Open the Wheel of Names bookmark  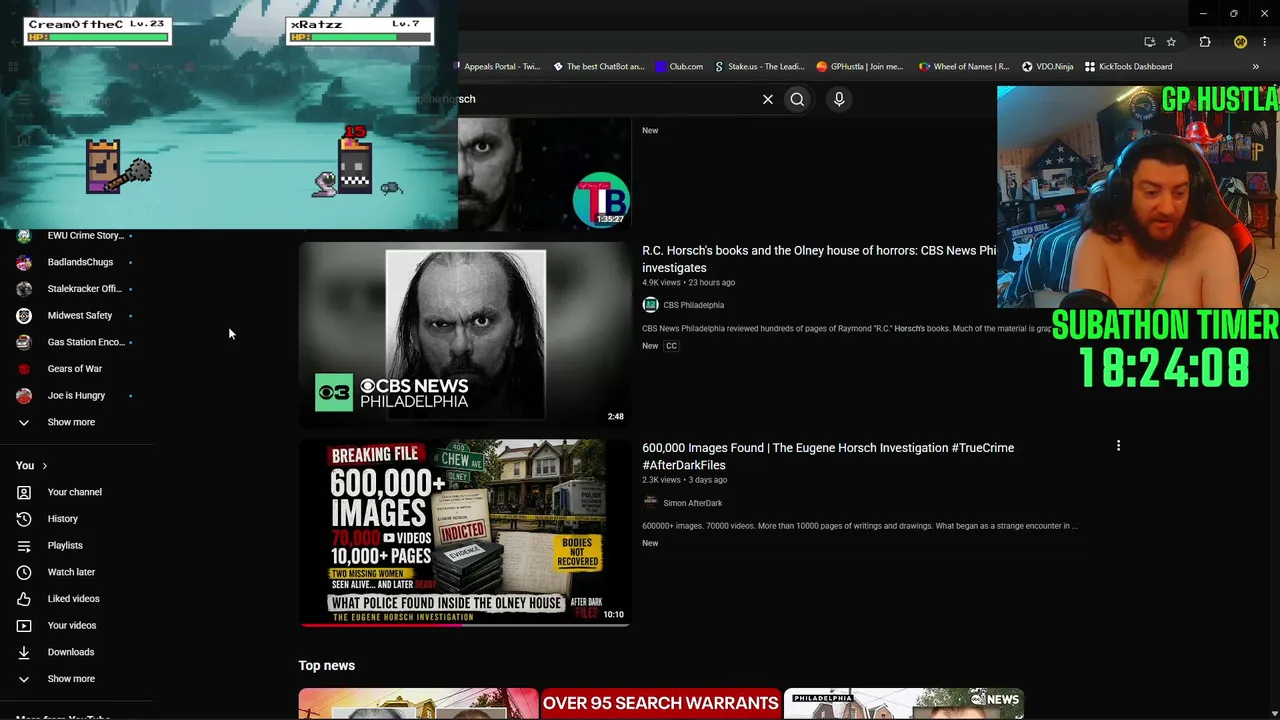click(x=962, y=67)
